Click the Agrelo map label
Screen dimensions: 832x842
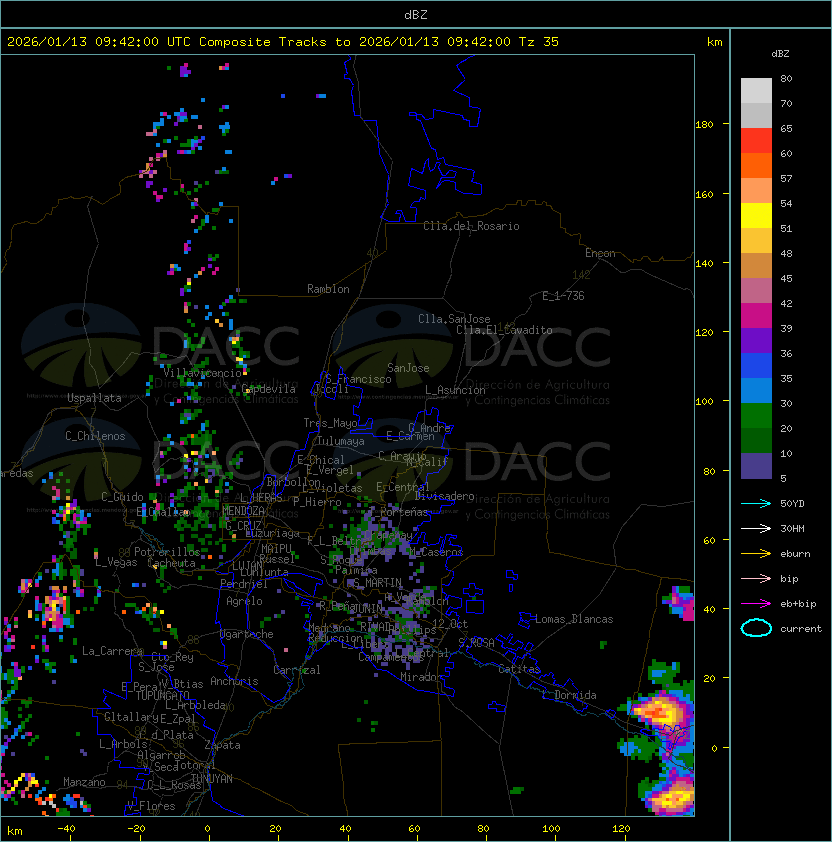(244, 601)
